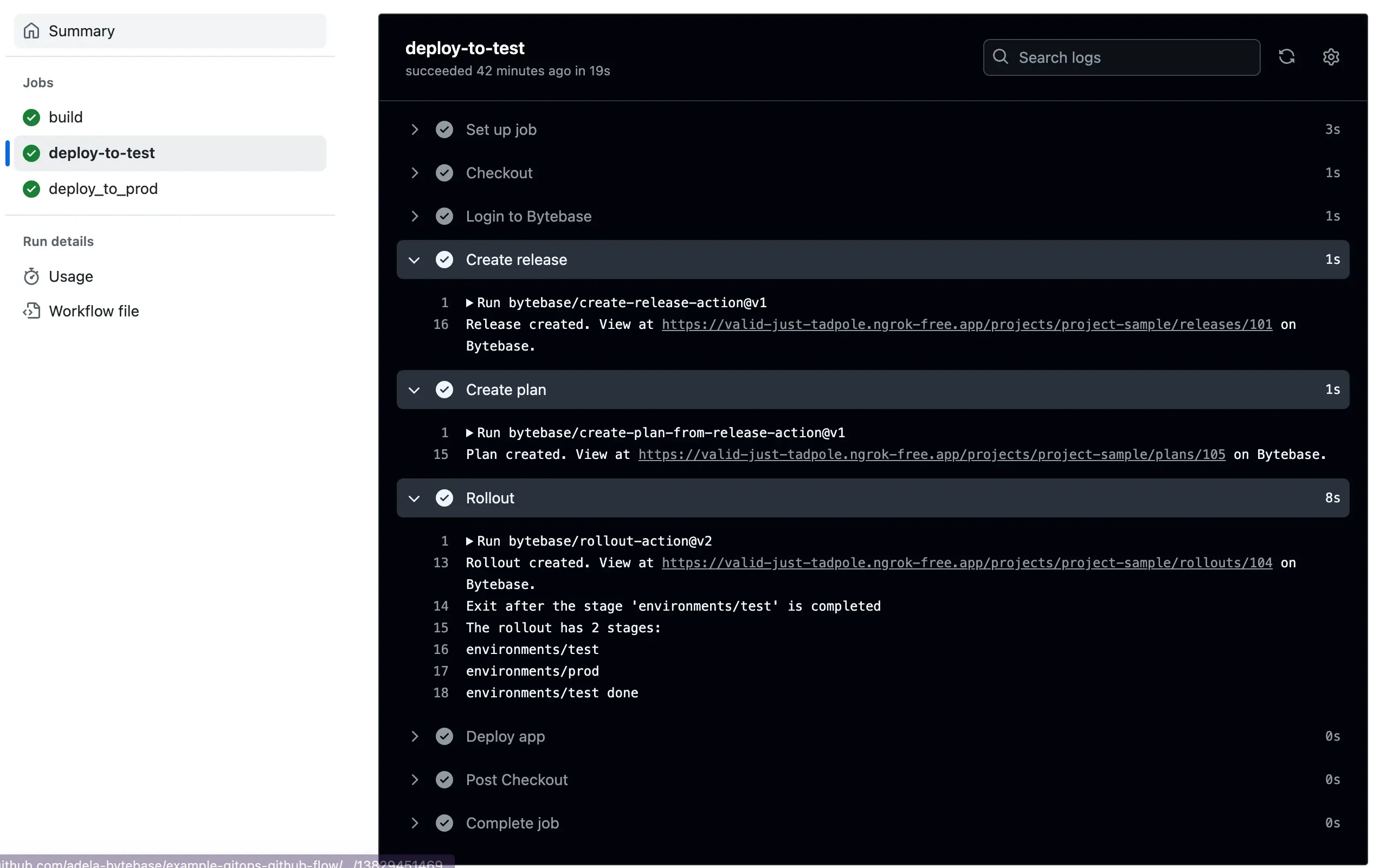Click the search magnifier in Search logs
The image size is (1380, 868).
click(x=1001, y=57)
